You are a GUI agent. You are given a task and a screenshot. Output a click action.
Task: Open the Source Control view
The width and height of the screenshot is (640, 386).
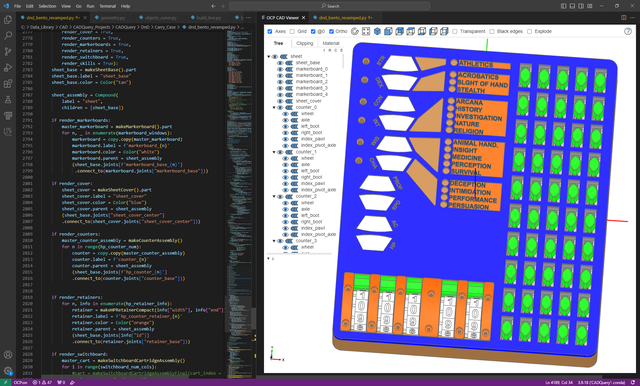point(8,51)
